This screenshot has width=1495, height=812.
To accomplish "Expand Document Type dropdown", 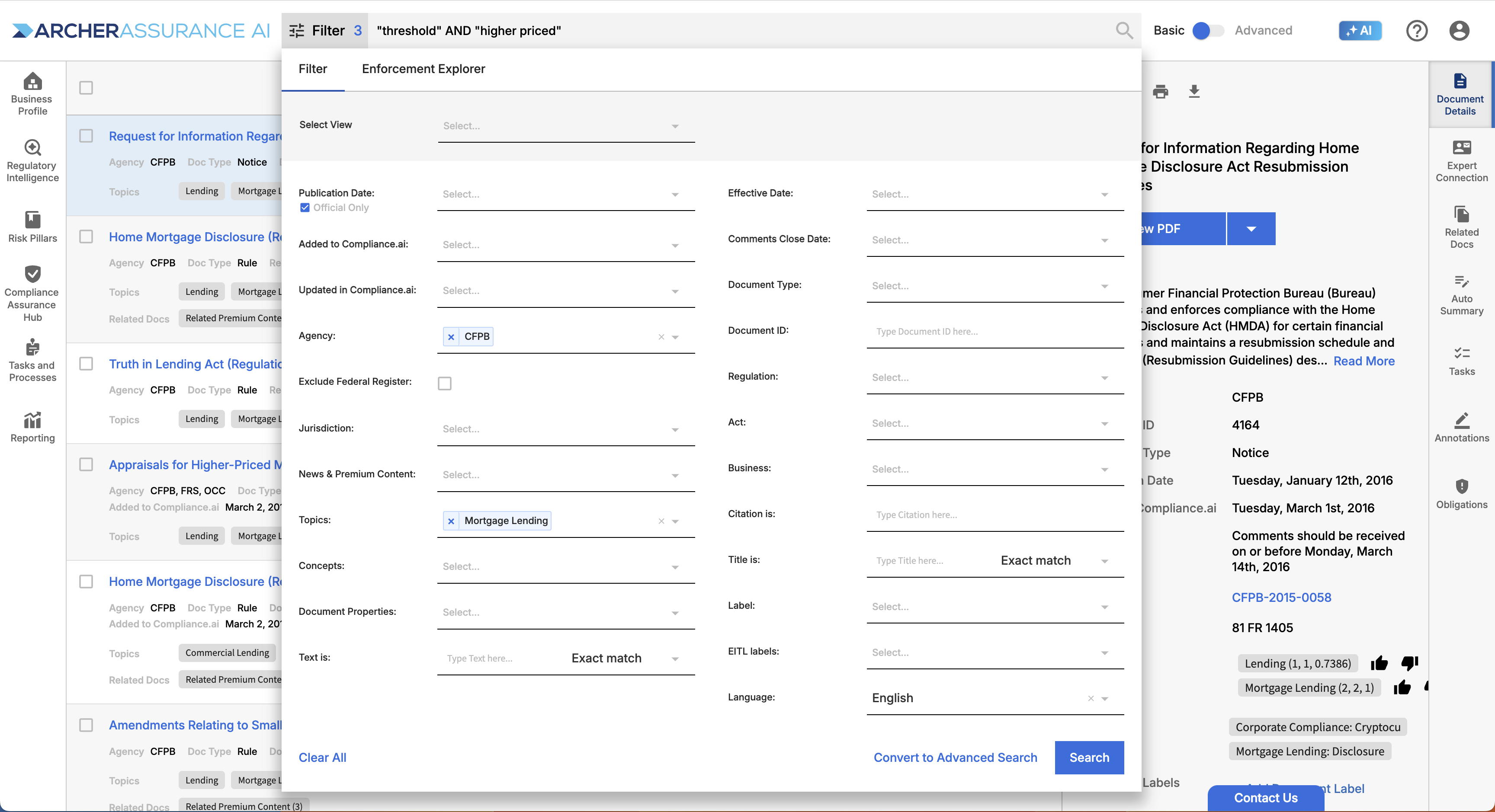I will click(x=995, y=286).
